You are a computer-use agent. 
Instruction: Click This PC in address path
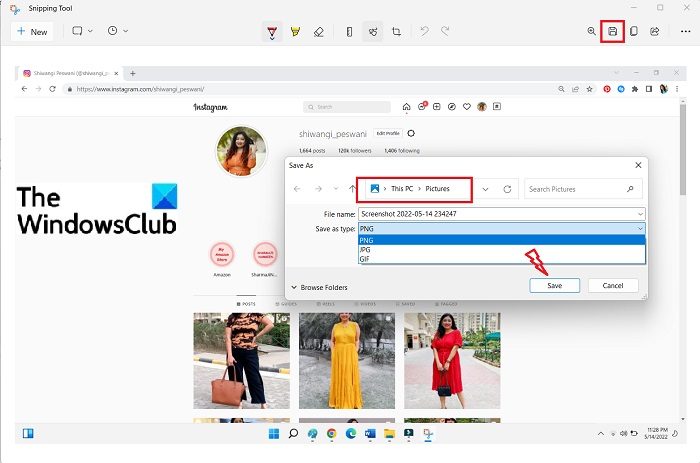[402, 189]
